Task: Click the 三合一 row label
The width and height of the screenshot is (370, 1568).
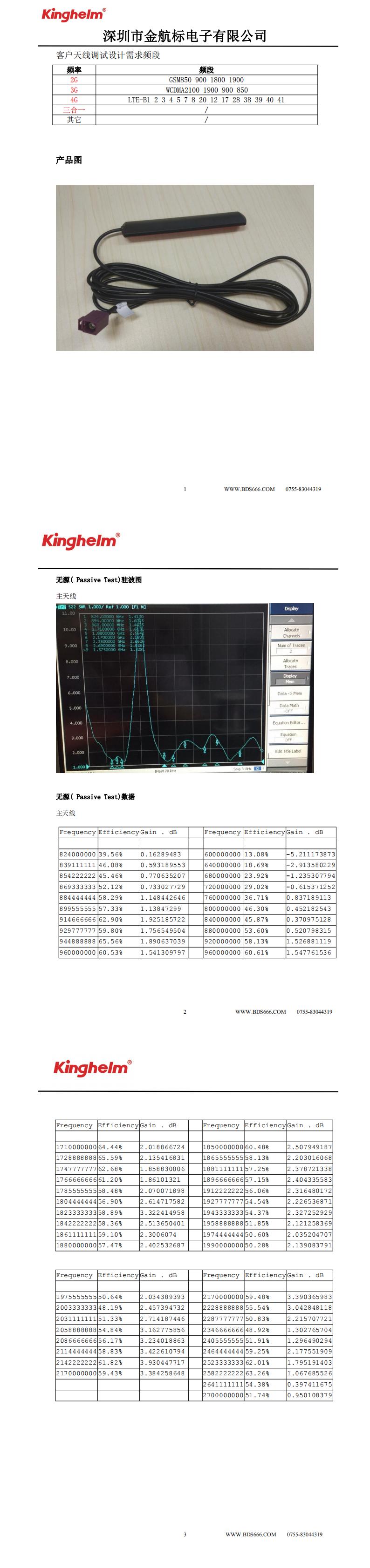Action: [74, 109]
